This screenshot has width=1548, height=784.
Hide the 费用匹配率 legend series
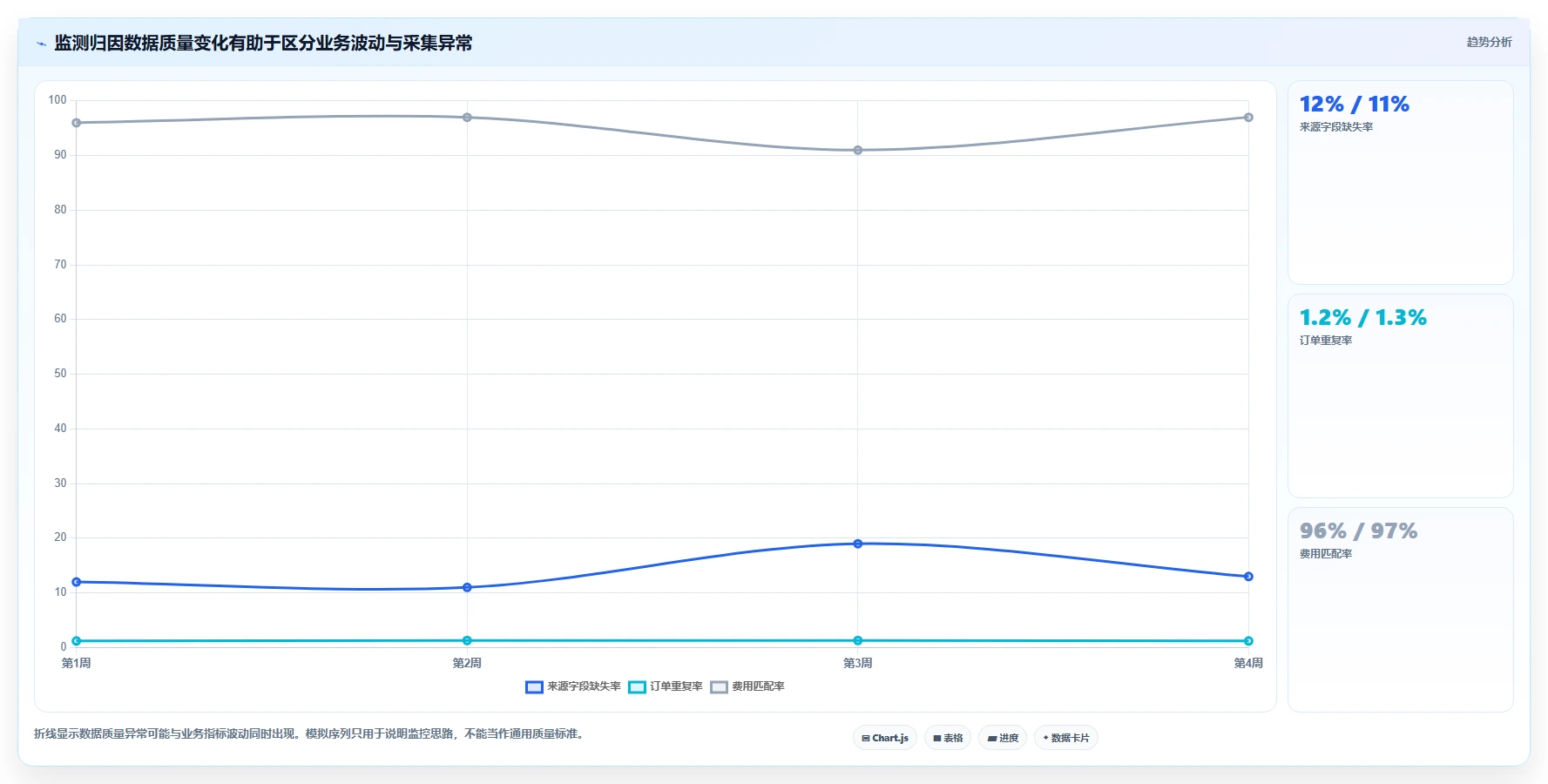click(747, 686)
